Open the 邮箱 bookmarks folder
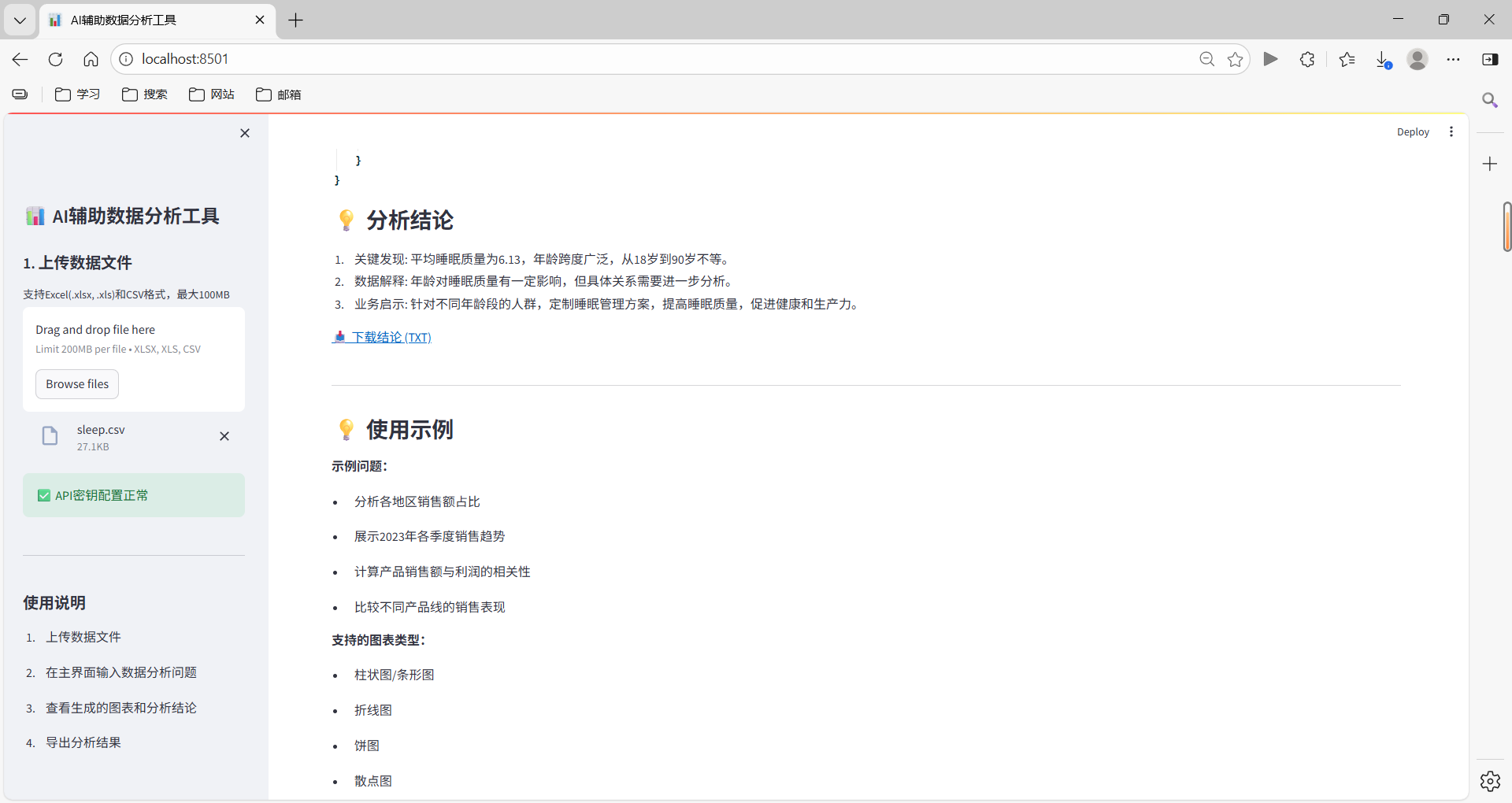 click(279, 94)
